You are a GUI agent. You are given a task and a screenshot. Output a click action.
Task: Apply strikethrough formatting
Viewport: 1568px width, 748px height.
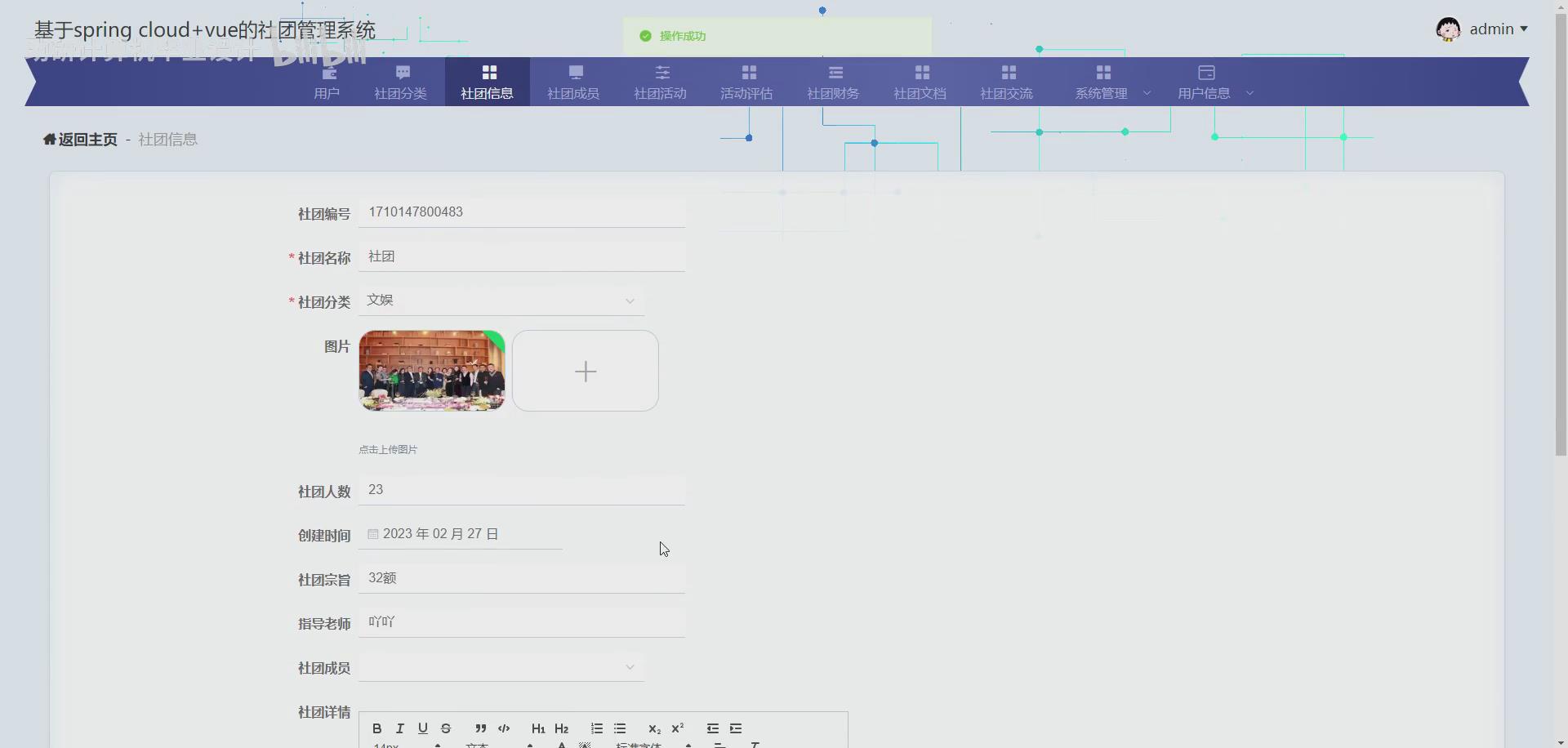[446, 728]
